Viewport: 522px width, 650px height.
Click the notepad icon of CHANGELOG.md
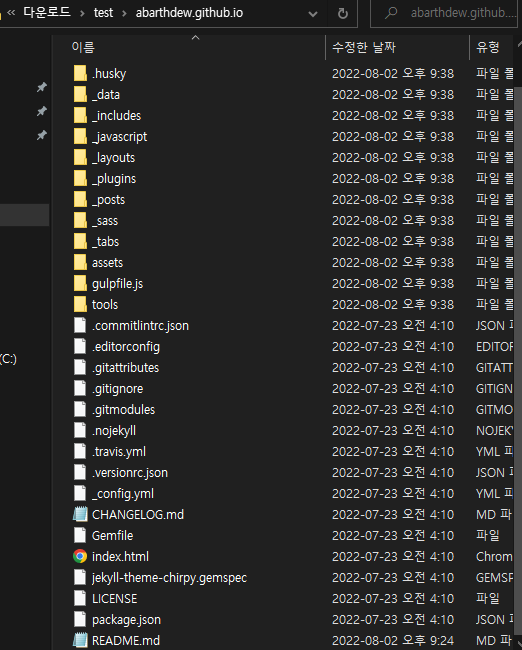(80, 514)
